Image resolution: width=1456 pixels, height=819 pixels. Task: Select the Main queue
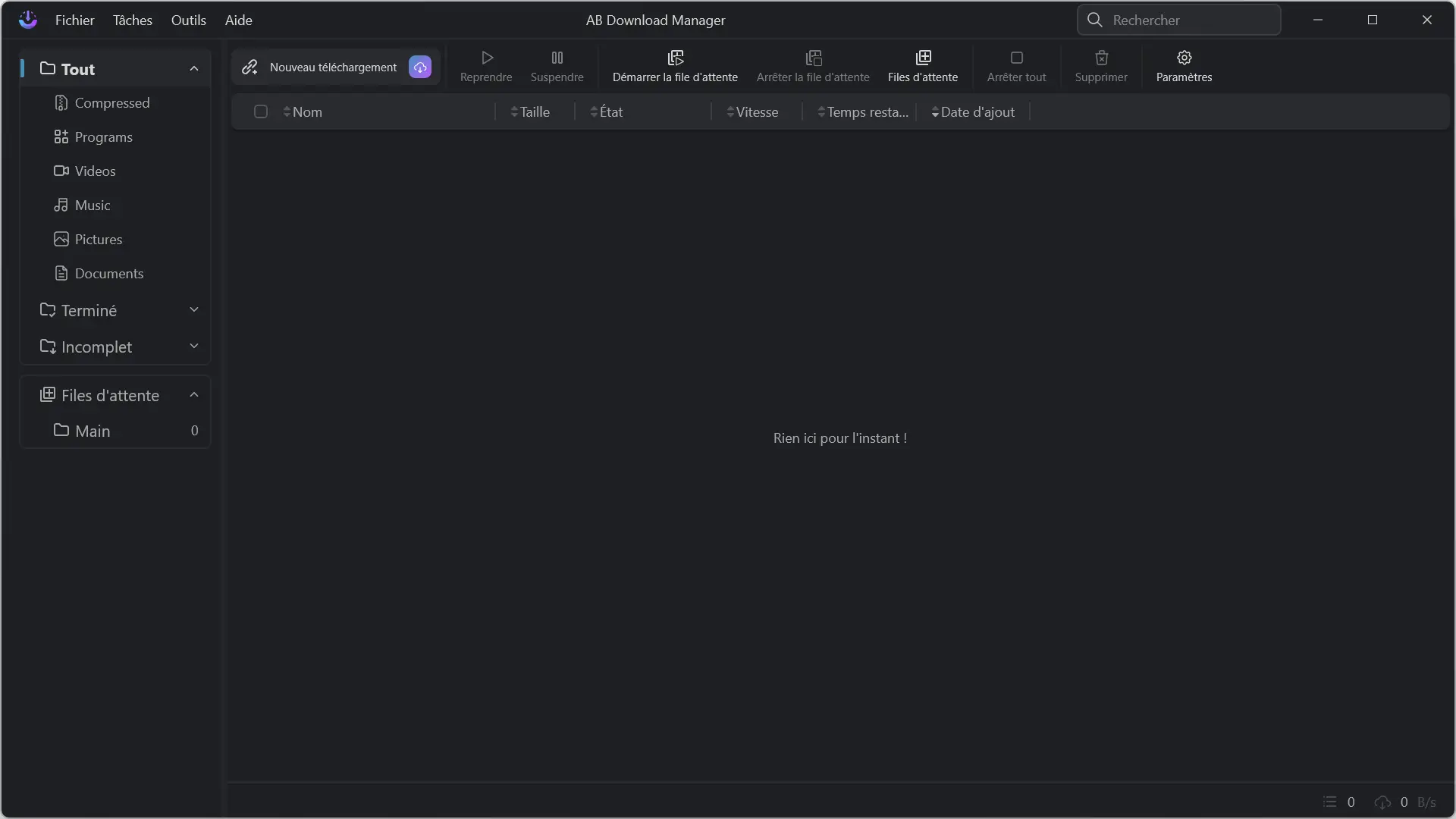[115, 431]
